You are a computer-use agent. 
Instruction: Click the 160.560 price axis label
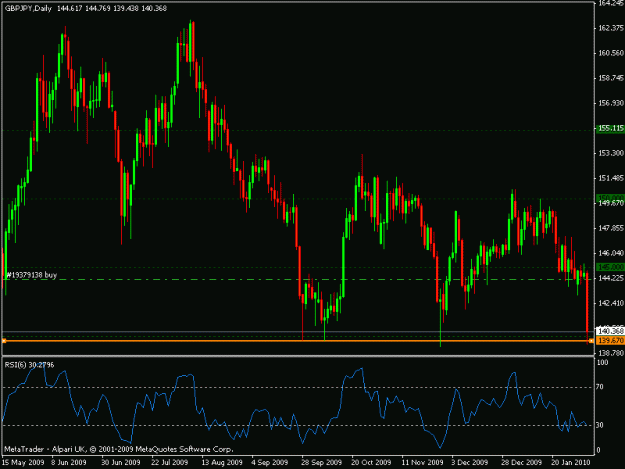click(611, 53)
